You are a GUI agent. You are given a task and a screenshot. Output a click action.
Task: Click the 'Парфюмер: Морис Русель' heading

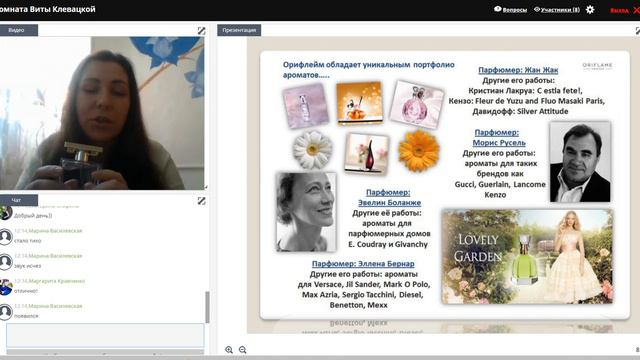click(499, 138)
